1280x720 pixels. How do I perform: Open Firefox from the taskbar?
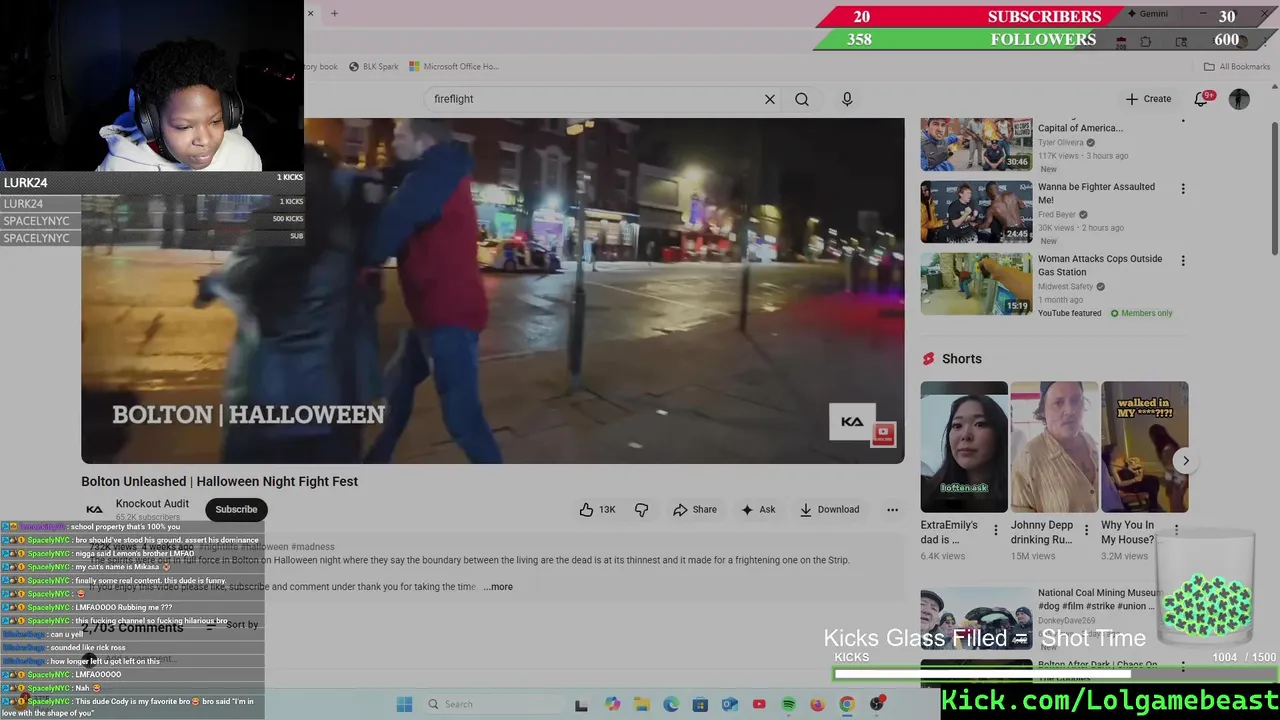click(x=818, y=704)
